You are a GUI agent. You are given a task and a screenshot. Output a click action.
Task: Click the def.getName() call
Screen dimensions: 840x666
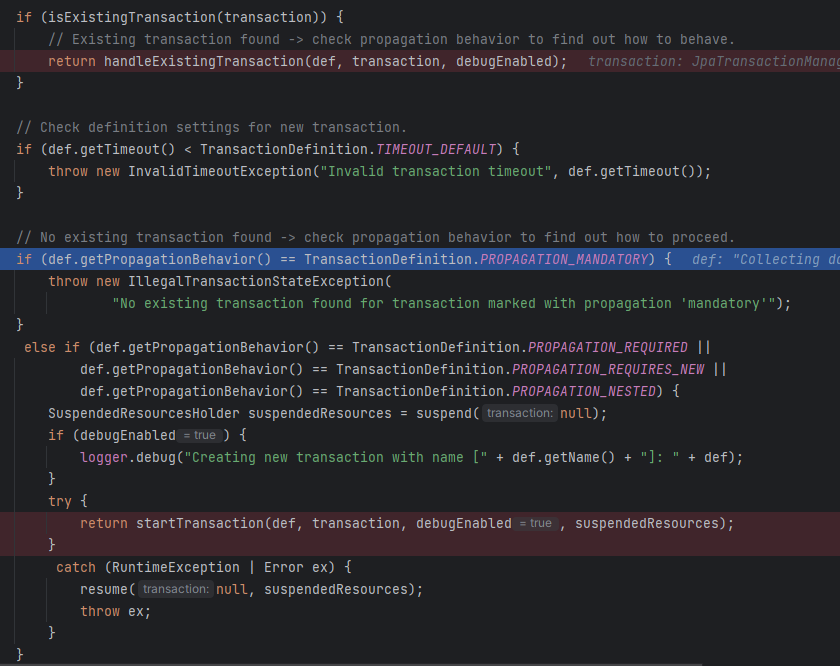[564, 457]
